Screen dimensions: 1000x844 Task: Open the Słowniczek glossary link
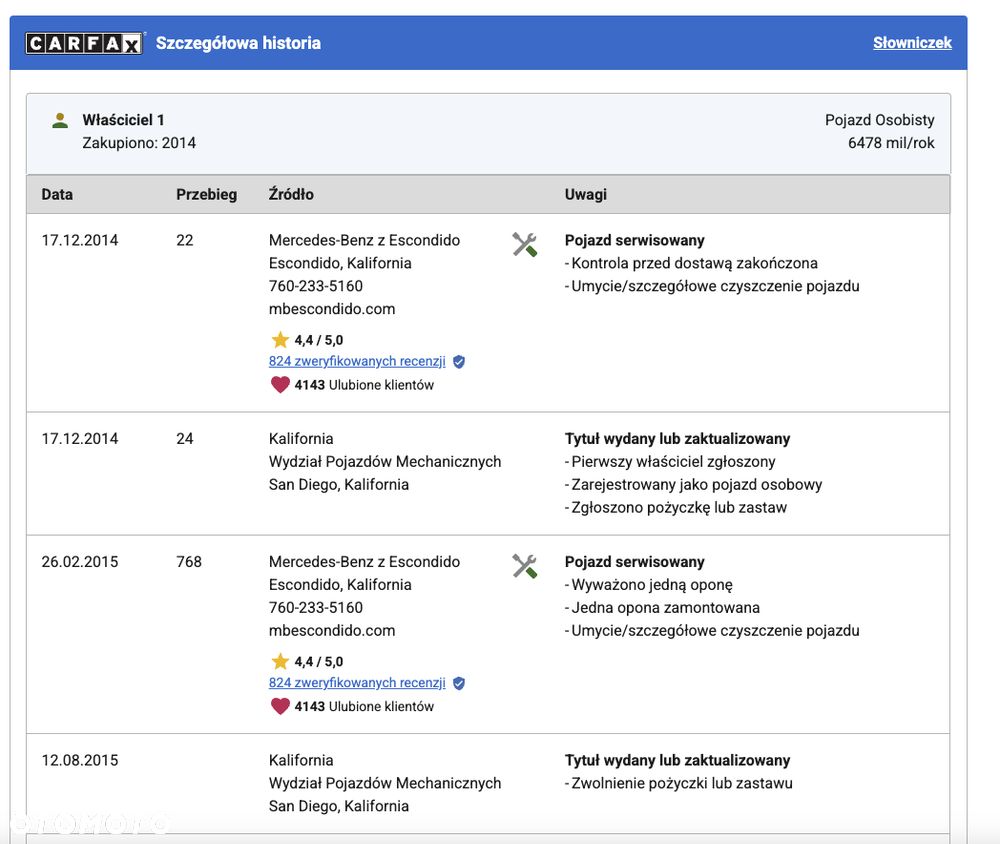pos(912,43)
